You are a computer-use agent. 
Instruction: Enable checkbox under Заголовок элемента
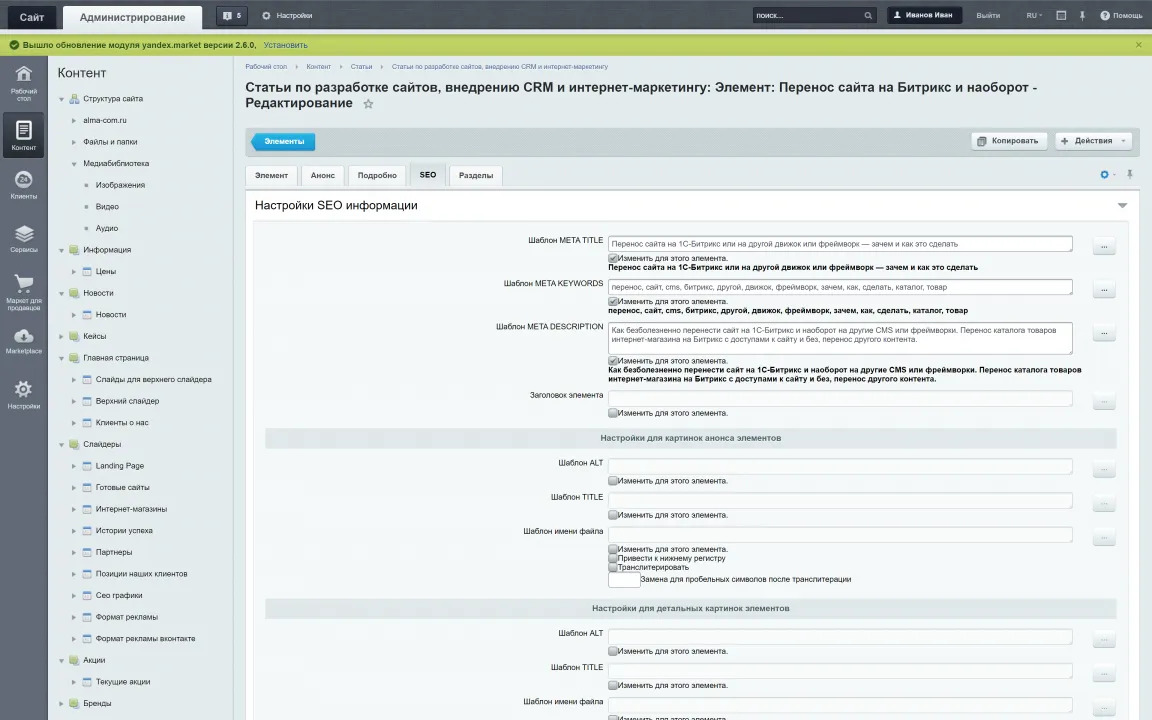(x=613, y=413)
